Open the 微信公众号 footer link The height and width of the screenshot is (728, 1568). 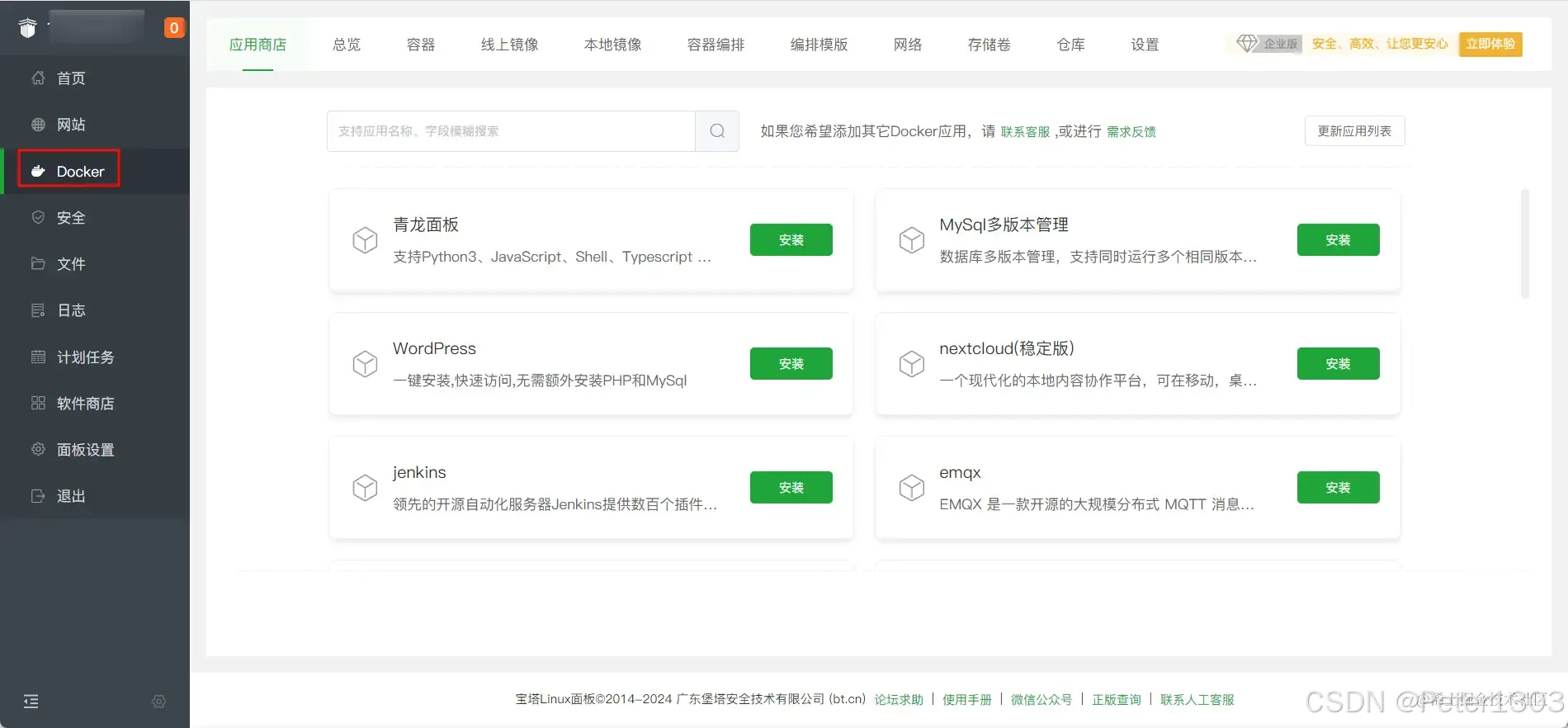coord(1041,700)
